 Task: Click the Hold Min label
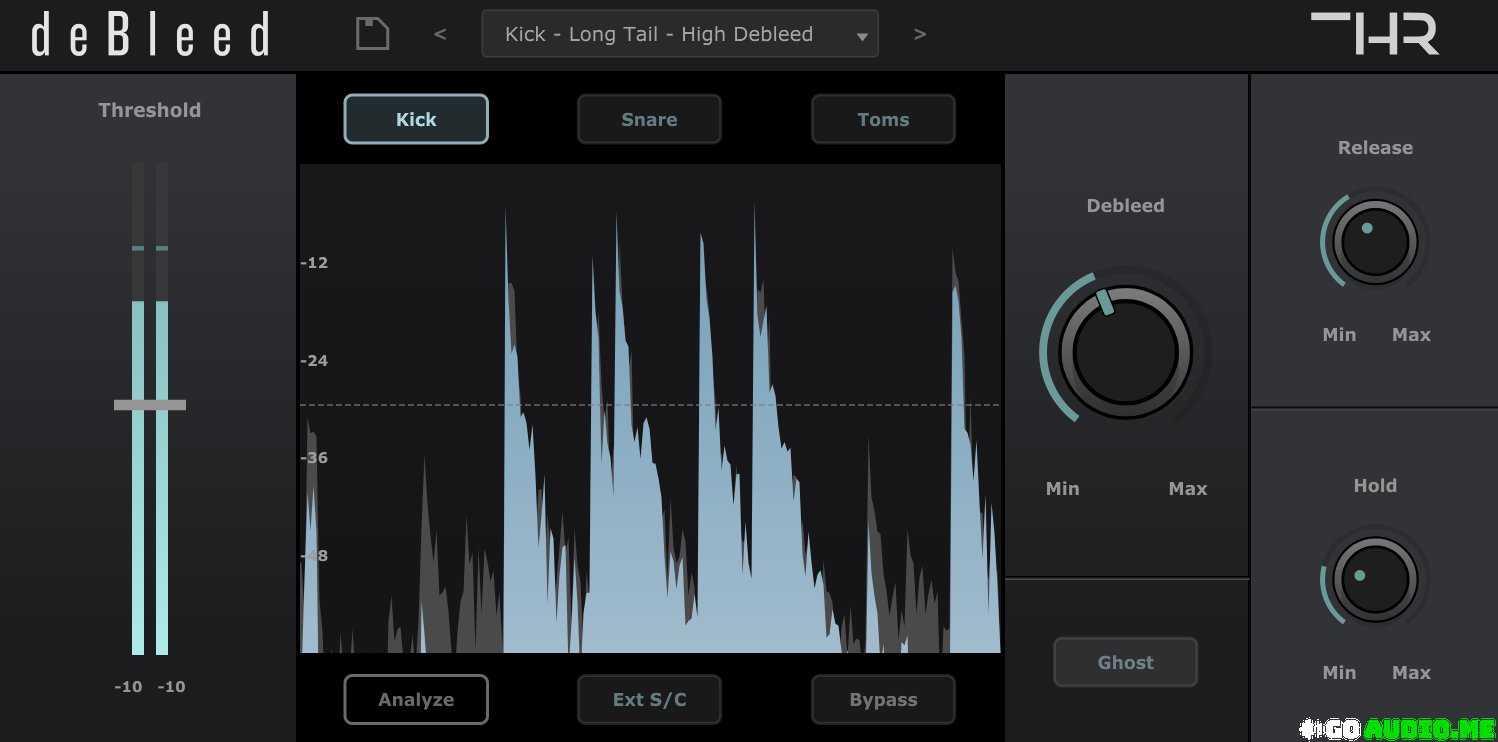(1339, 672)
